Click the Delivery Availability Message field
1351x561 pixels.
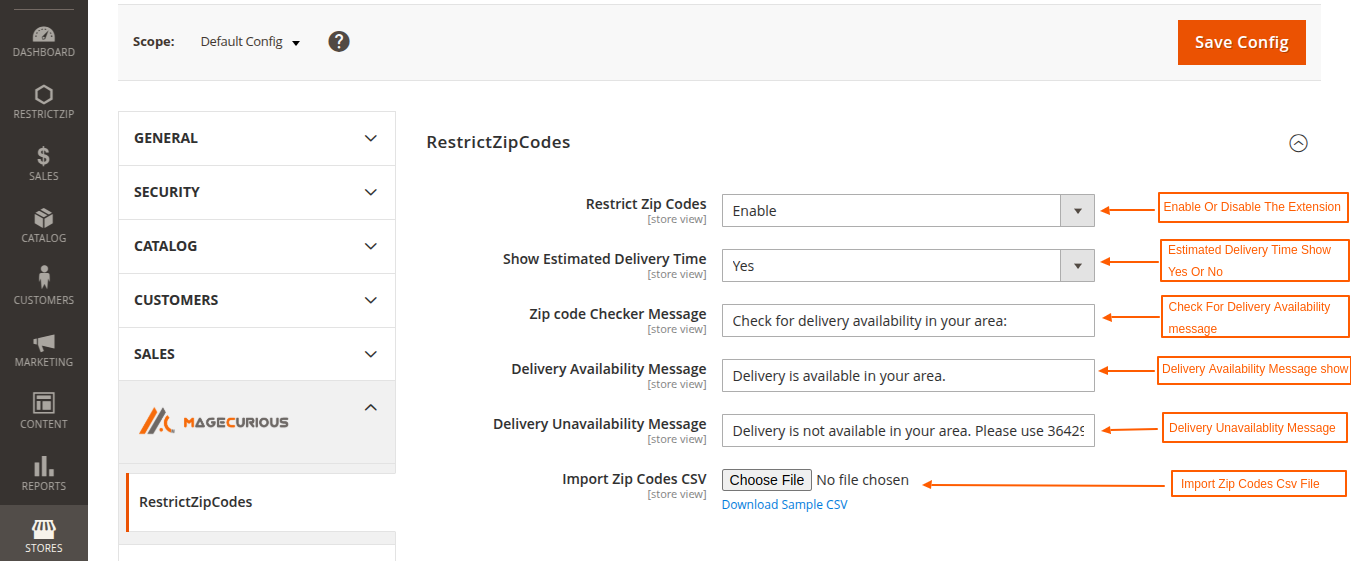click(908, 376)
